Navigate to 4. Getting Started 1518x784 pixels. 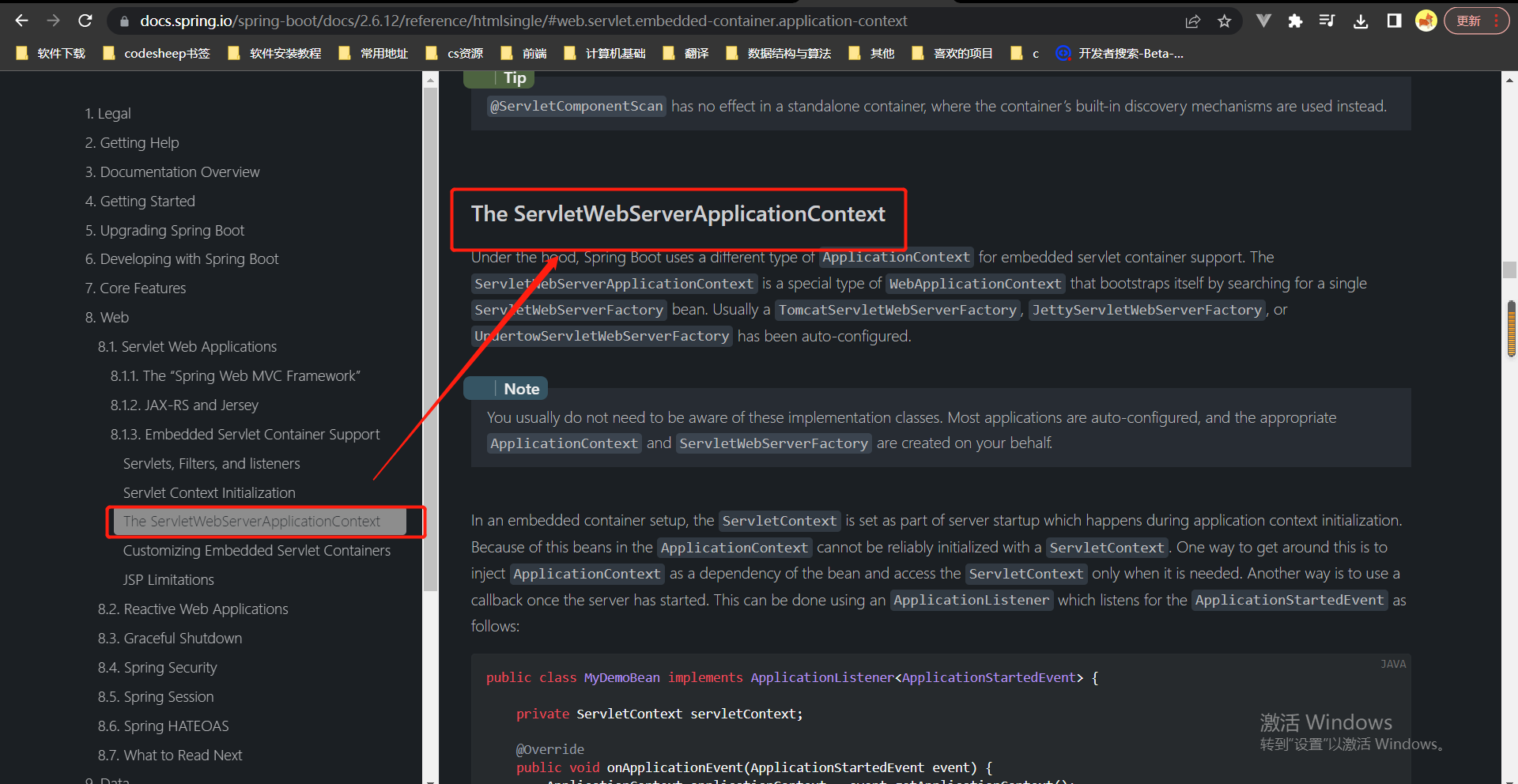[140, 202]
